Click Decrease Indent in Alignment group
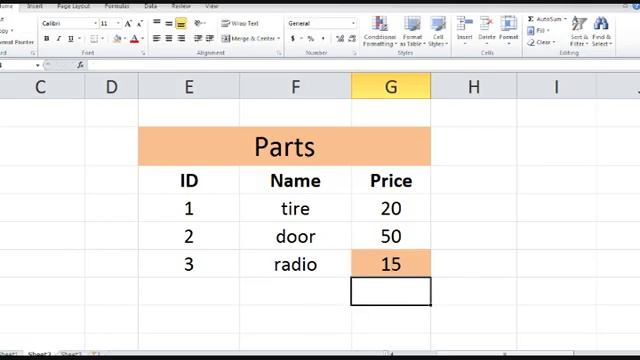Image resolution: width=640 pixels, height=360 pixels. [x=198, y=38]
